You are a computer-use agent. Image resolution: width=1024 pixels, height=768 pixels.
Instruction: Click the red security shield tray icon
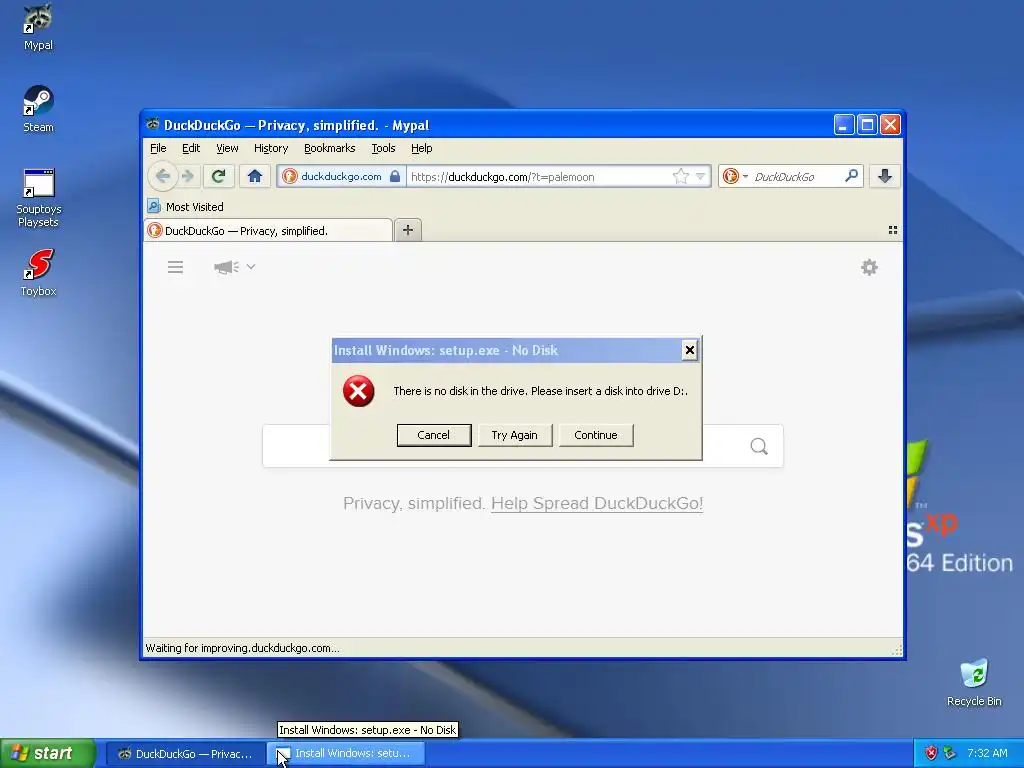click(x=931, y=753)
